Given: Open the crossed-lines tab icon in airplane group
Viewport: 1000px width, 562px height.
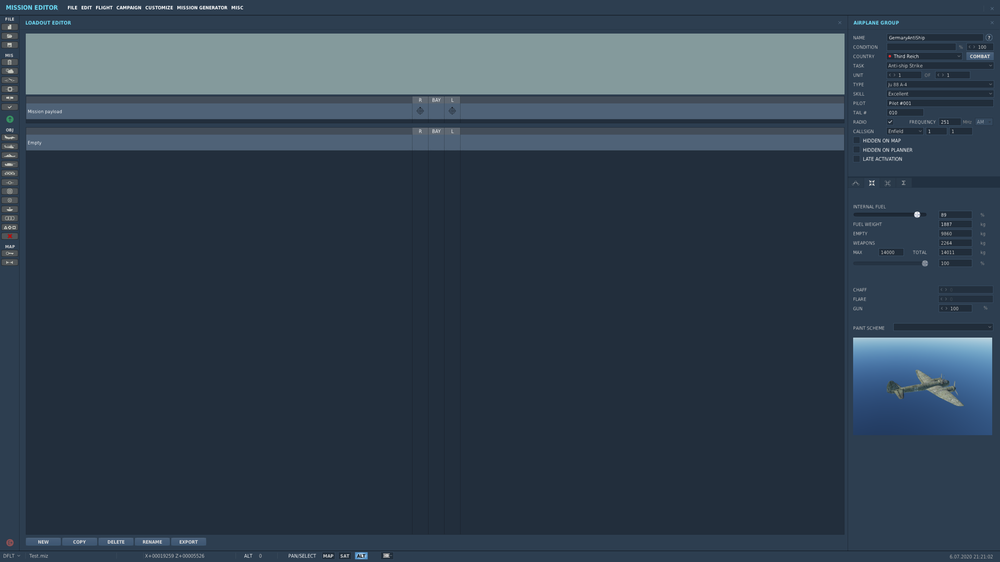Looking at the screenshot, I should 888,183.
